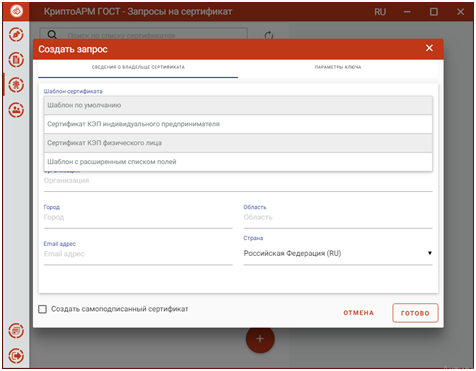Click the exit icon at sidebar bottom

tap(16, 356)
